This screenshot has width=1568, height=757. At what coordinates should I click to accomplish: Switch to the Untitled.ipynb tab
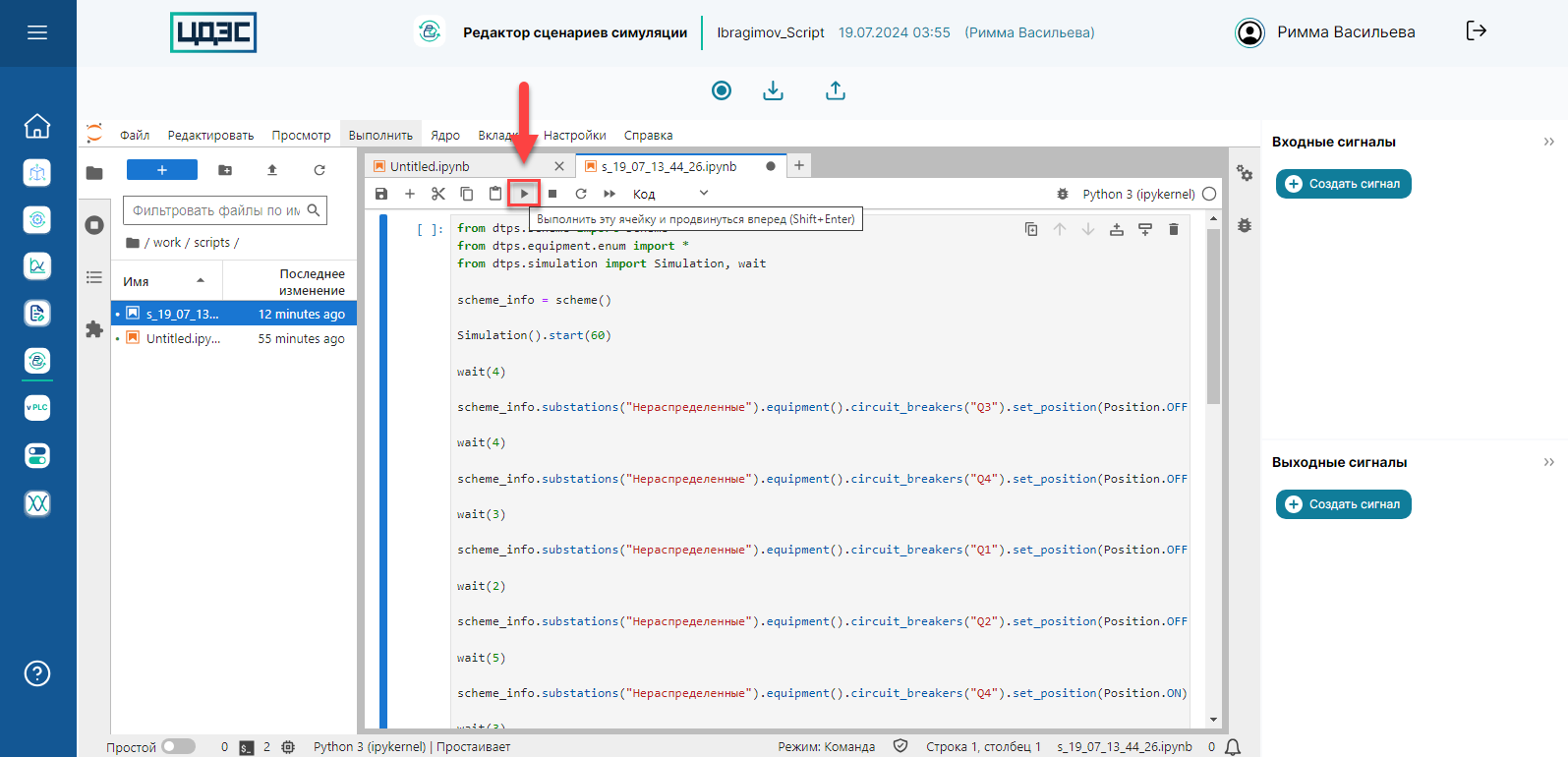click(431, 166)
